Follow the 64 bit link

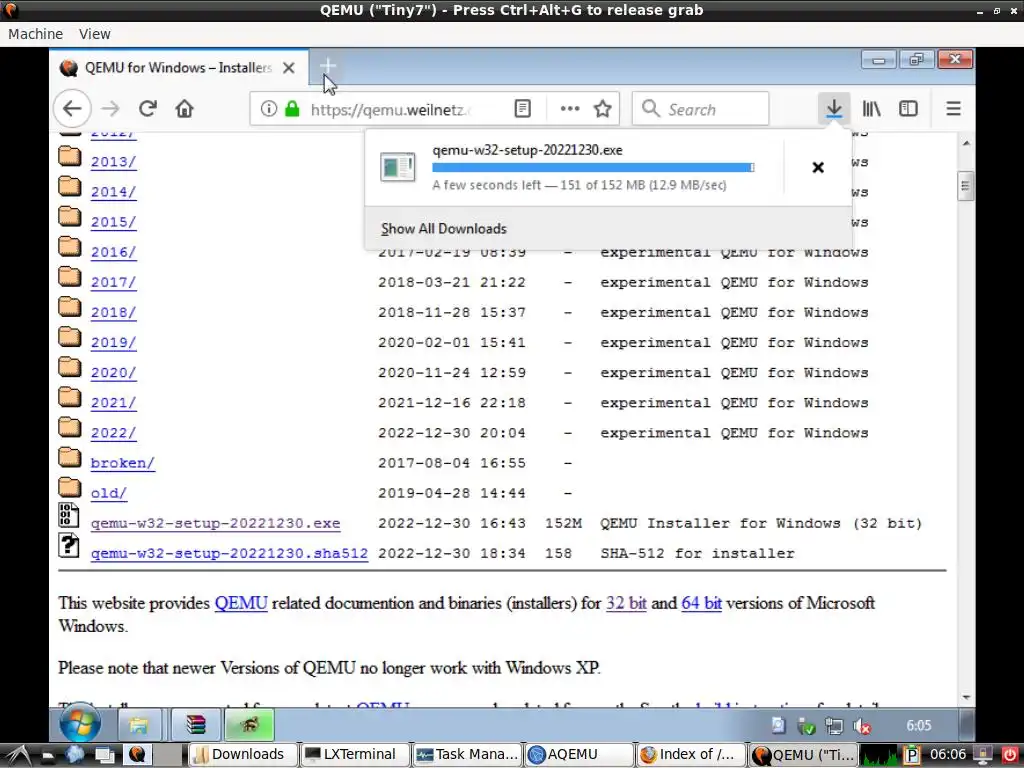click(701, 603)
